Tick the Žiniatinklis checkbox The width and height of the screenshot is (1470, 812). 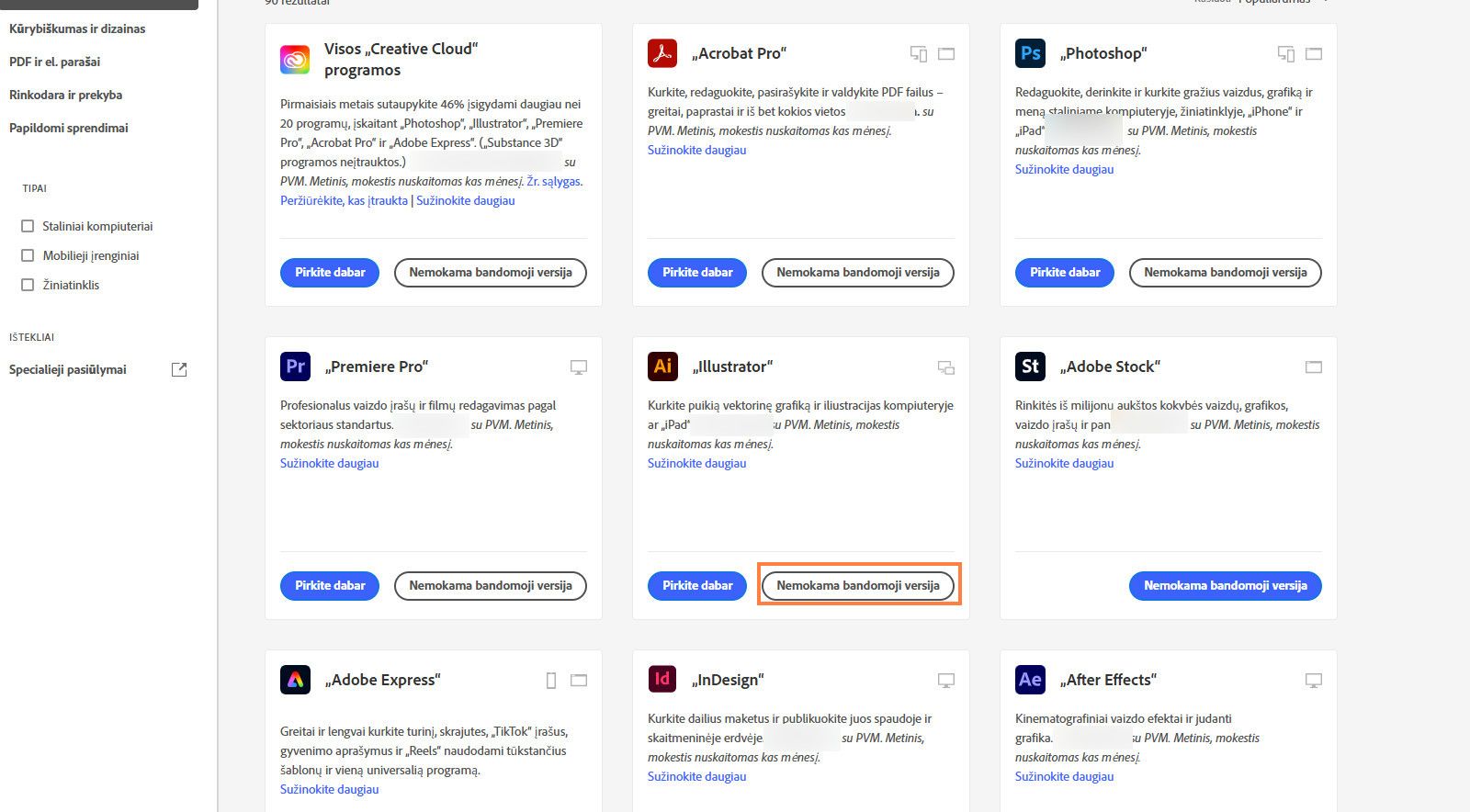(28, 285)
